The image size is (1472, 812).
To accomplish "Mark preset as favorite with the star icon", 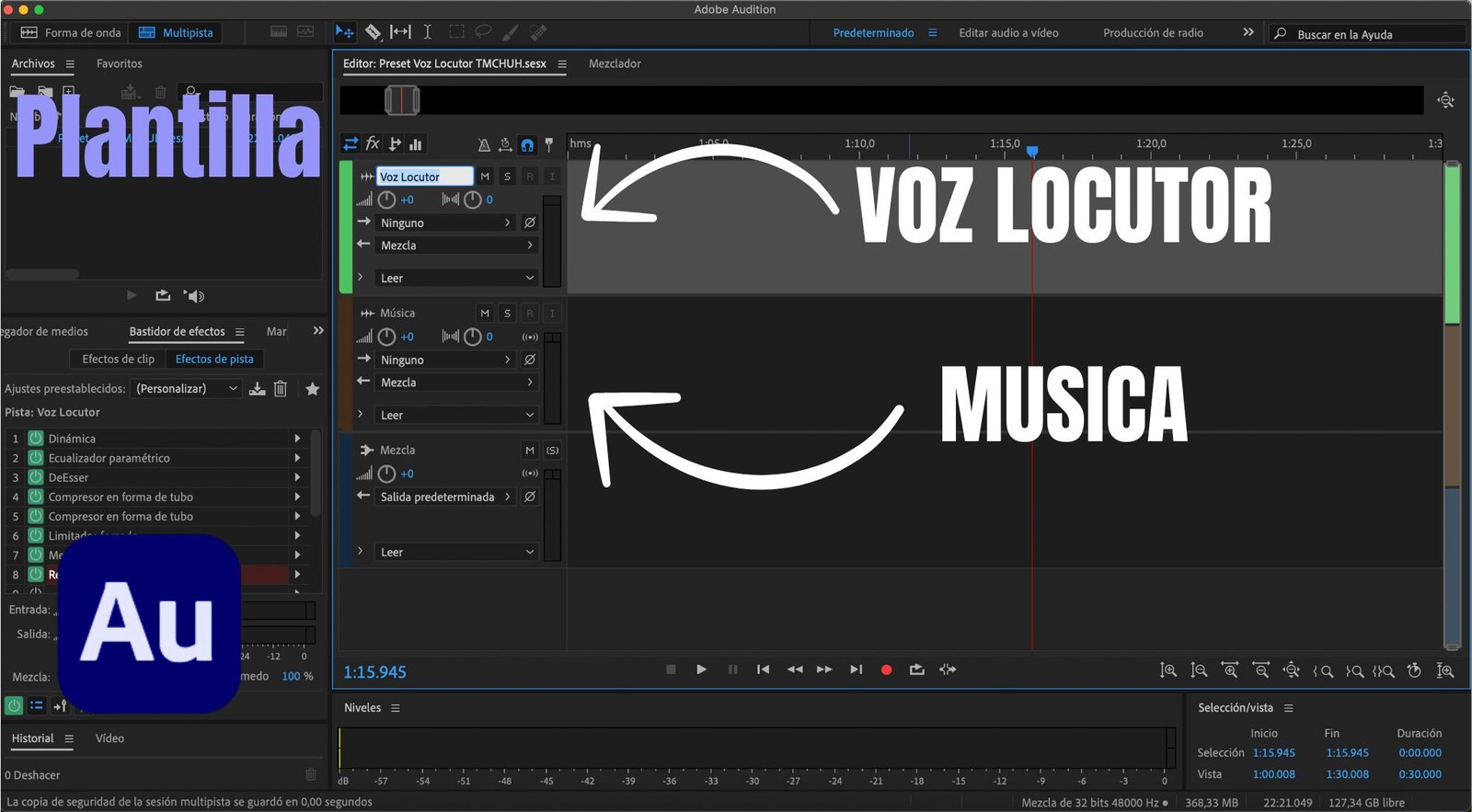I will [313, 389].
